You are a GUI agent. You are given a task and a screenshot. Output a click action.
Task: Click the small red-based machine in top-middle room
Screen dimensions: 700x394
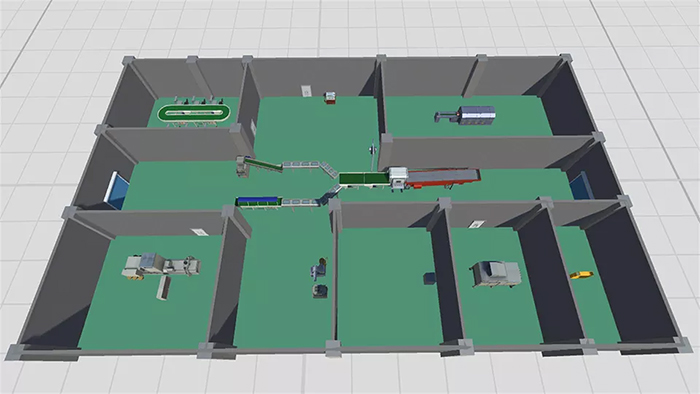[x=330, y=98]
